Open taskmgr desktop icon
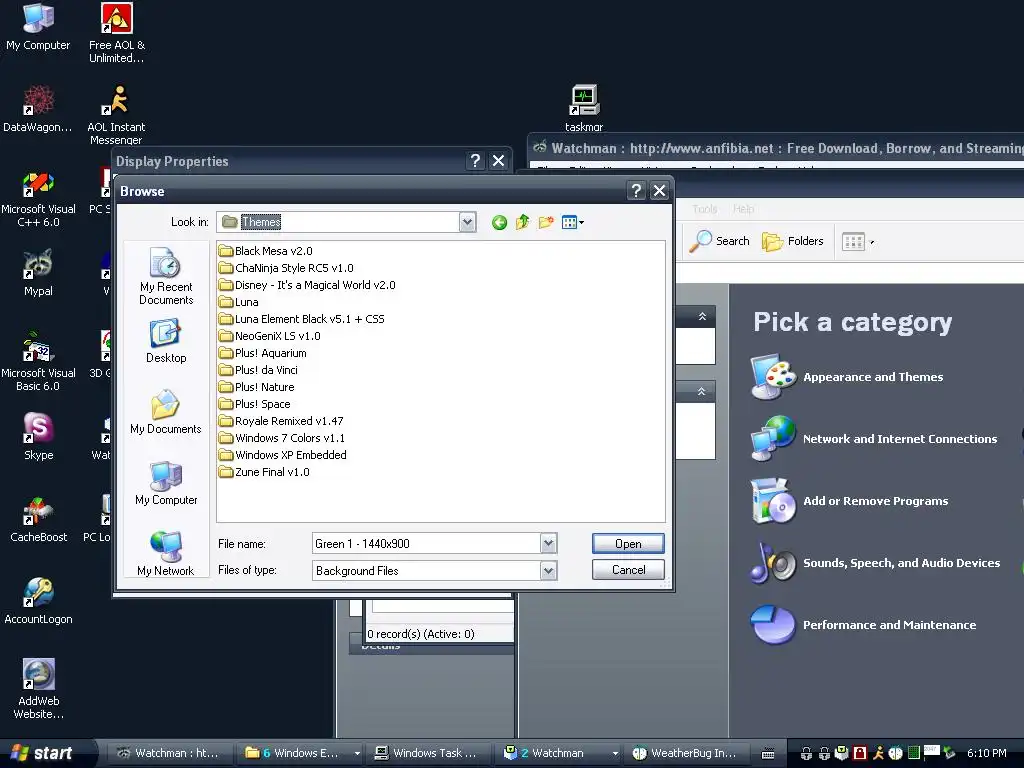Screen dimensions: 1024x768 (x=584, y=108)
